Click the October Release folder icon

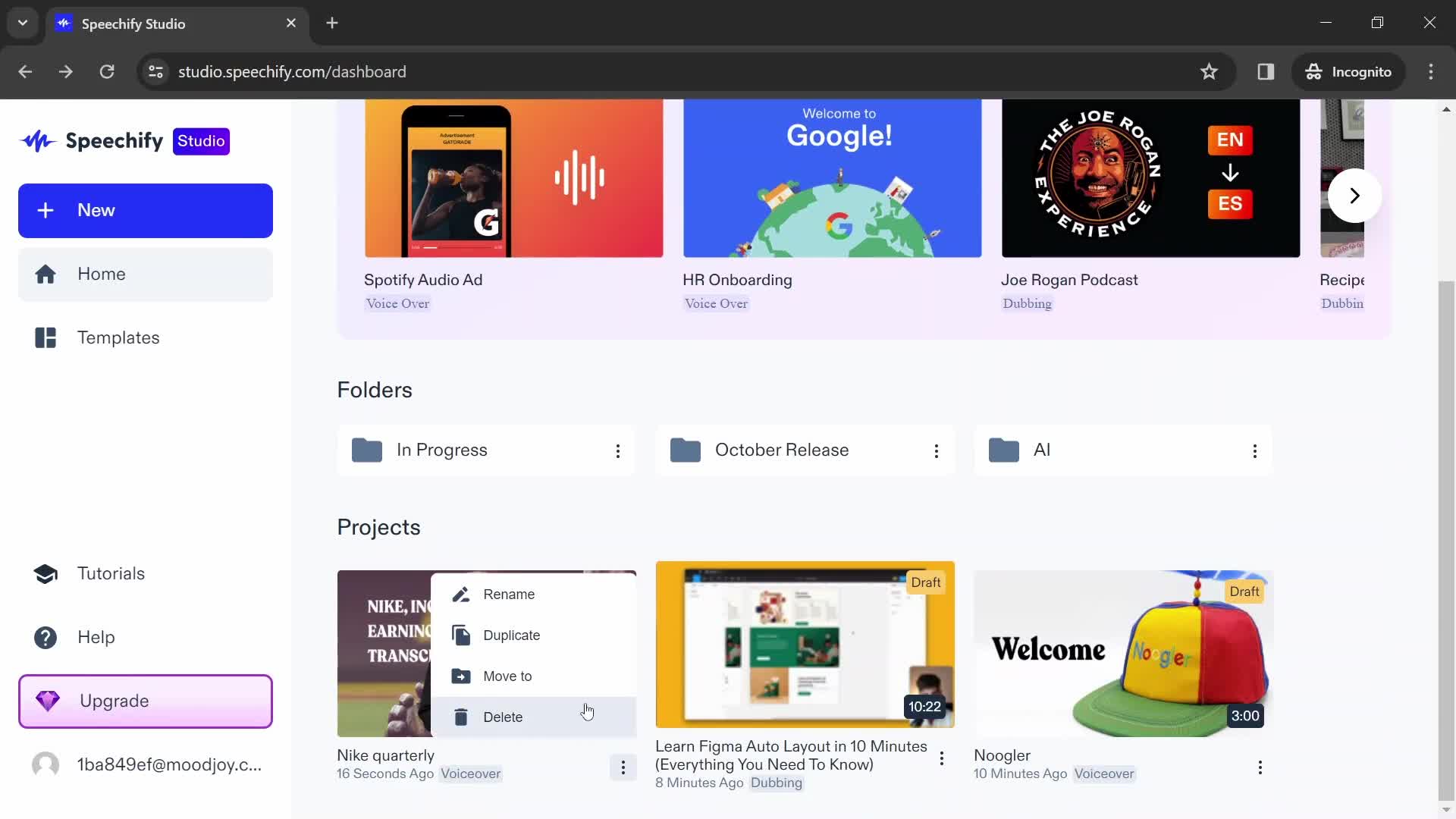(x=686, y=450)
